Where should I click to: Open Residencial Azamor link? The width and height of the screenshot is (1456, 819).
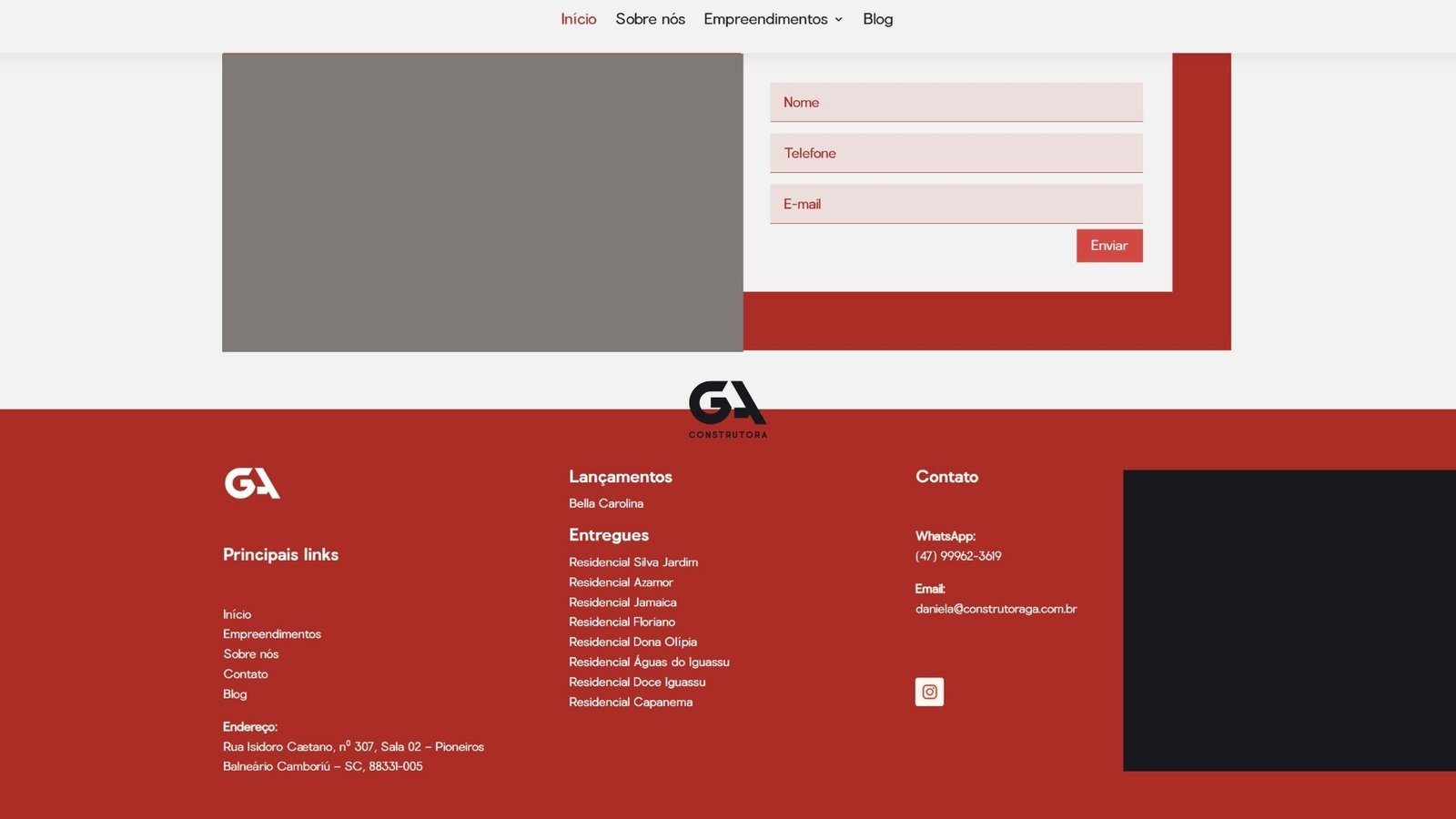pyautogui.click(x=621, y=582)
